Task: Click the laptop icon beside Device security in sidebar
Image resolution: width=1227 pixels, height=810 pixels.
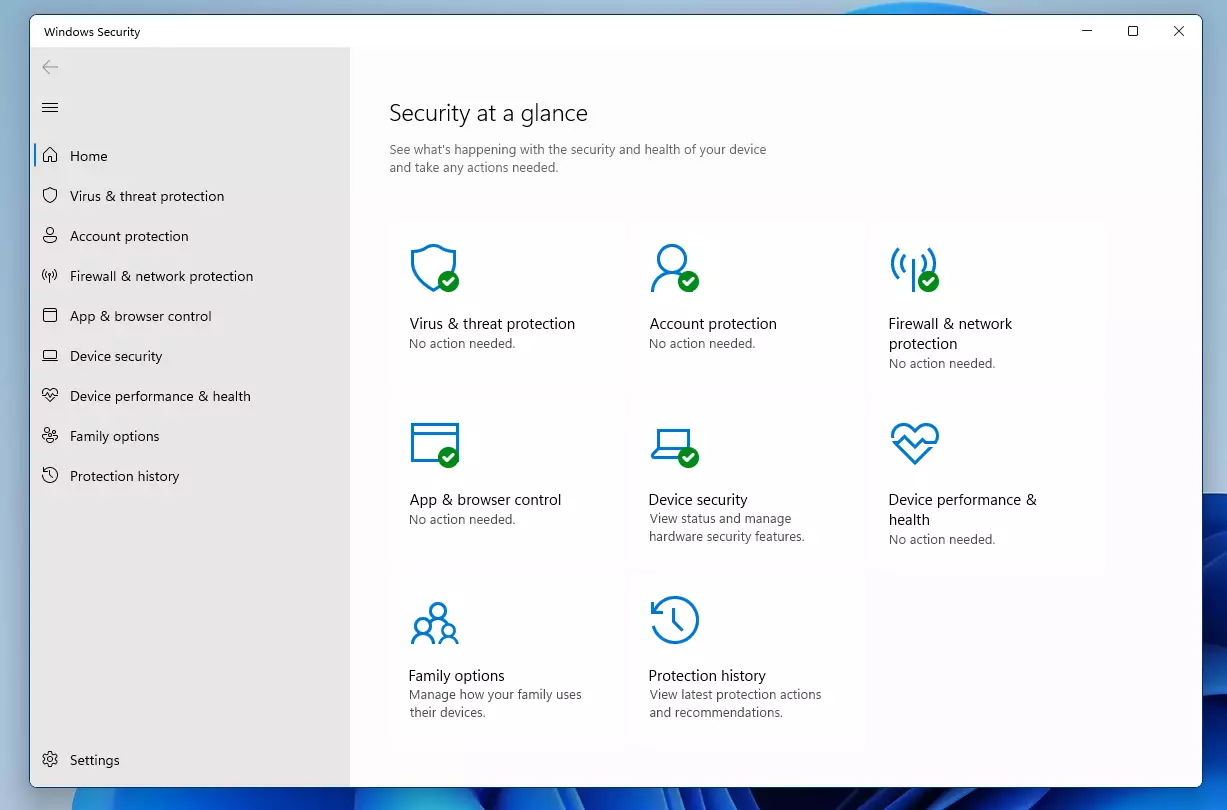Action: click(50, 356)
